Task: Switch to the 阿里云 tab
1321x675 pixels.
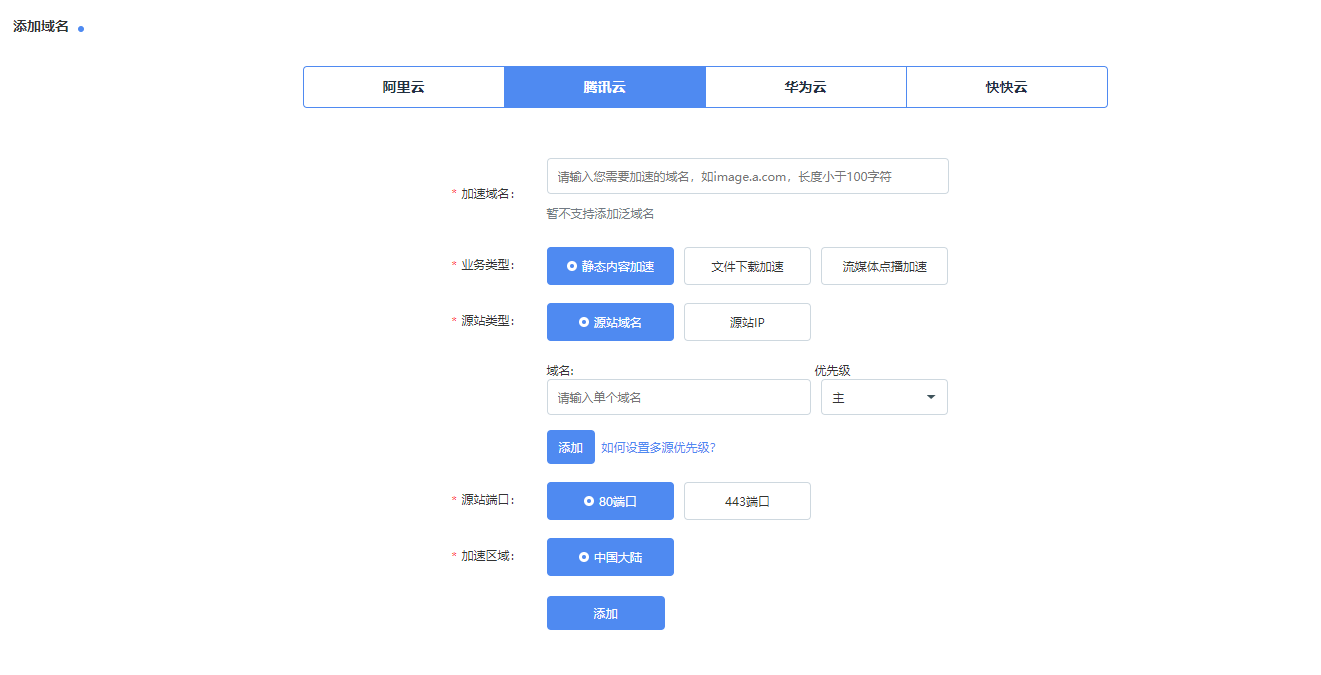Action: click(404, 87)
